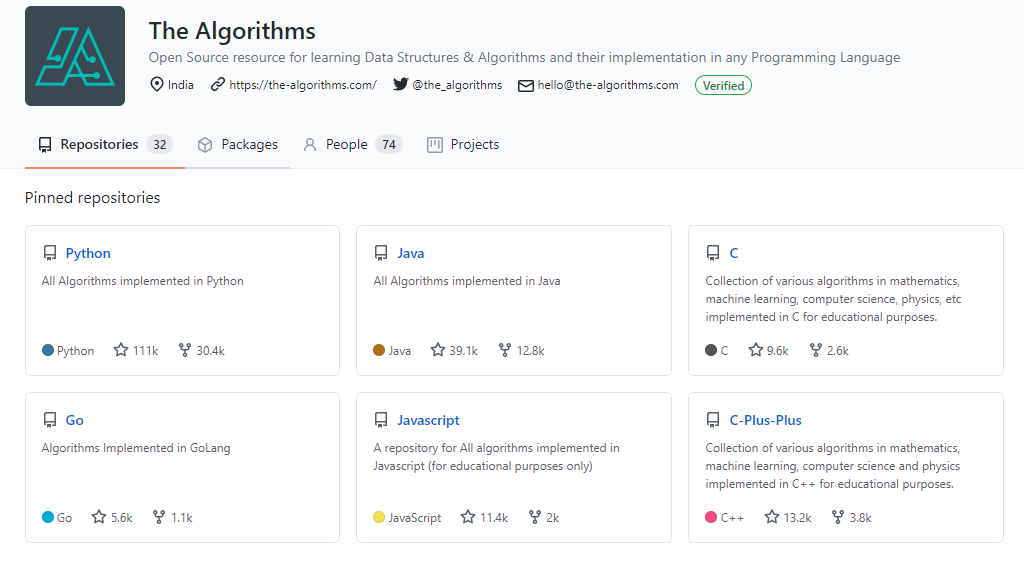Click the 111k stars count on Python
This screenshot has height=562, width=1024.
click(146, 351)
